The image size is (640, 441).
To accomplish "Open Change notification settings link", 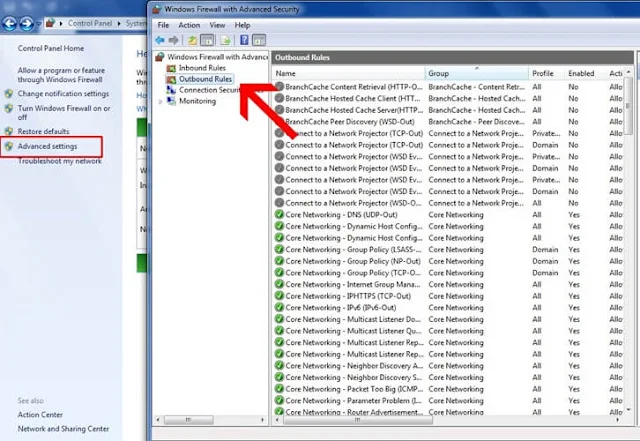I will pyautogui.click(x=63, y=94).
